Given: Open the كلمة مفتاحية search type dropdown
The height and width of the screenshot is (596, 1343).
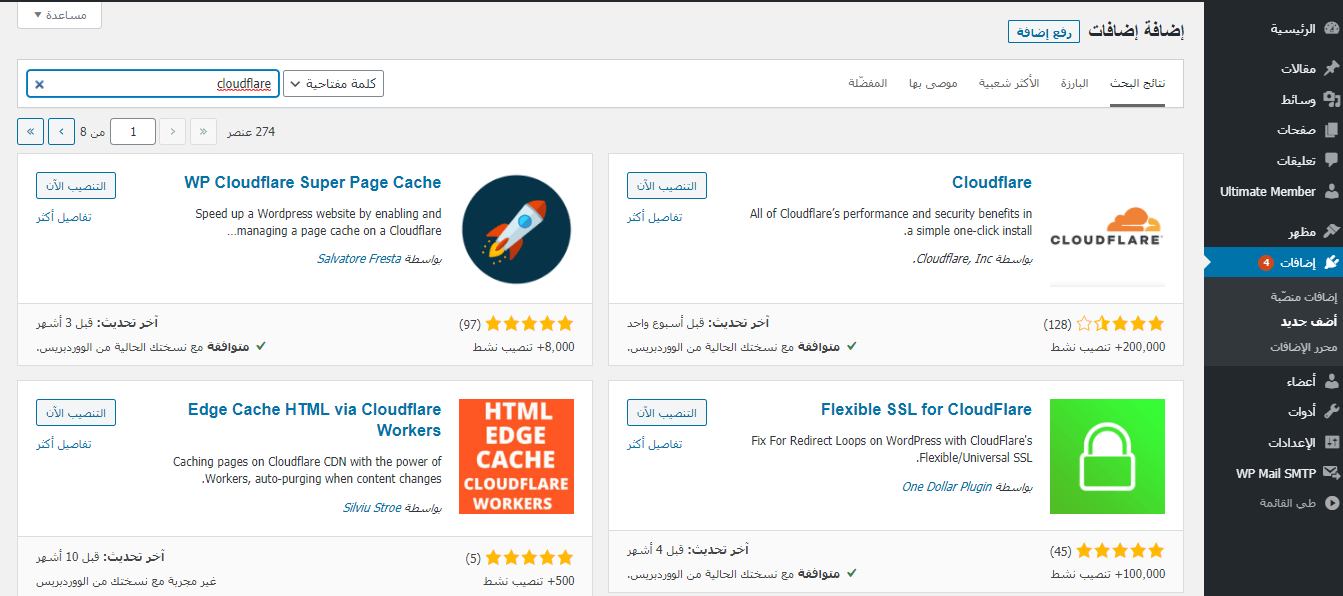Looking at the screenshot, I should [334, 84].
